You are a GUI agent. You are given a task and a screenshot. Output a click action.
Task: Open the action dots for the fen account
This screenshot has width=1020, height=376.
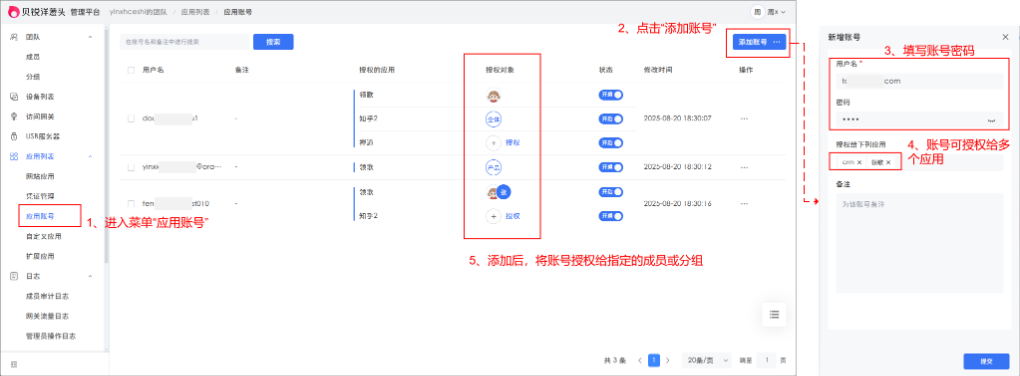coord(744,204)
